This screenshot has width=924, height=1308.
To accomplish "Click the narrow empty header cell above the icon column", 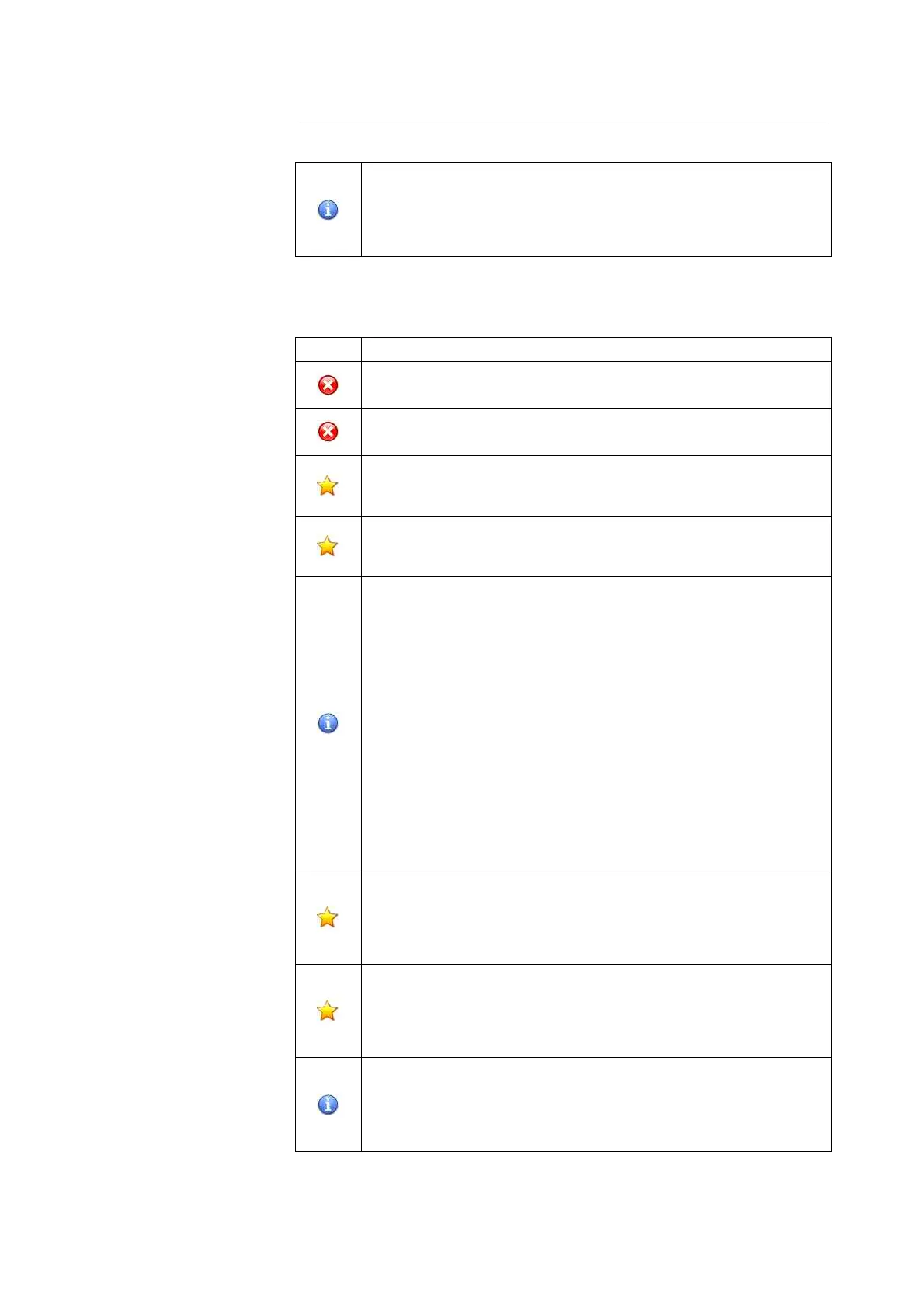I will point(328,350).
